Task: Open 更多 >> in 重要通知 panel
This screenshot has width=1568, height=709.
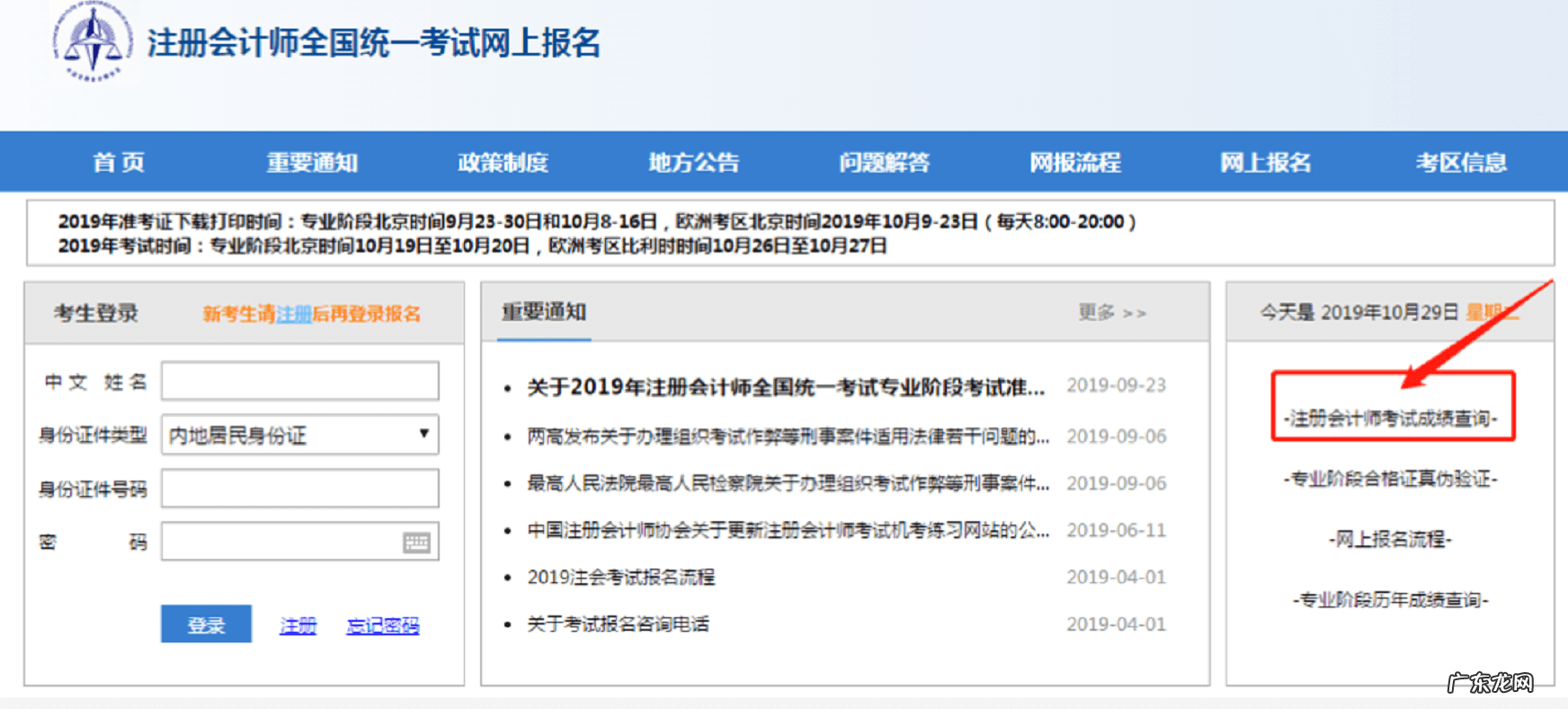Action: click(x=1112, y=312)
